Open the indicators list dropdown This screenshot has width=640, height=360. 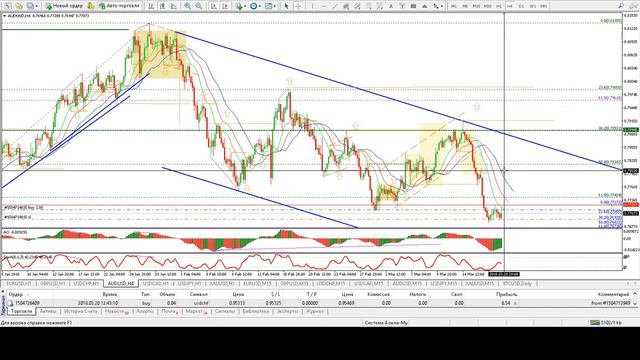coord(240,6)
